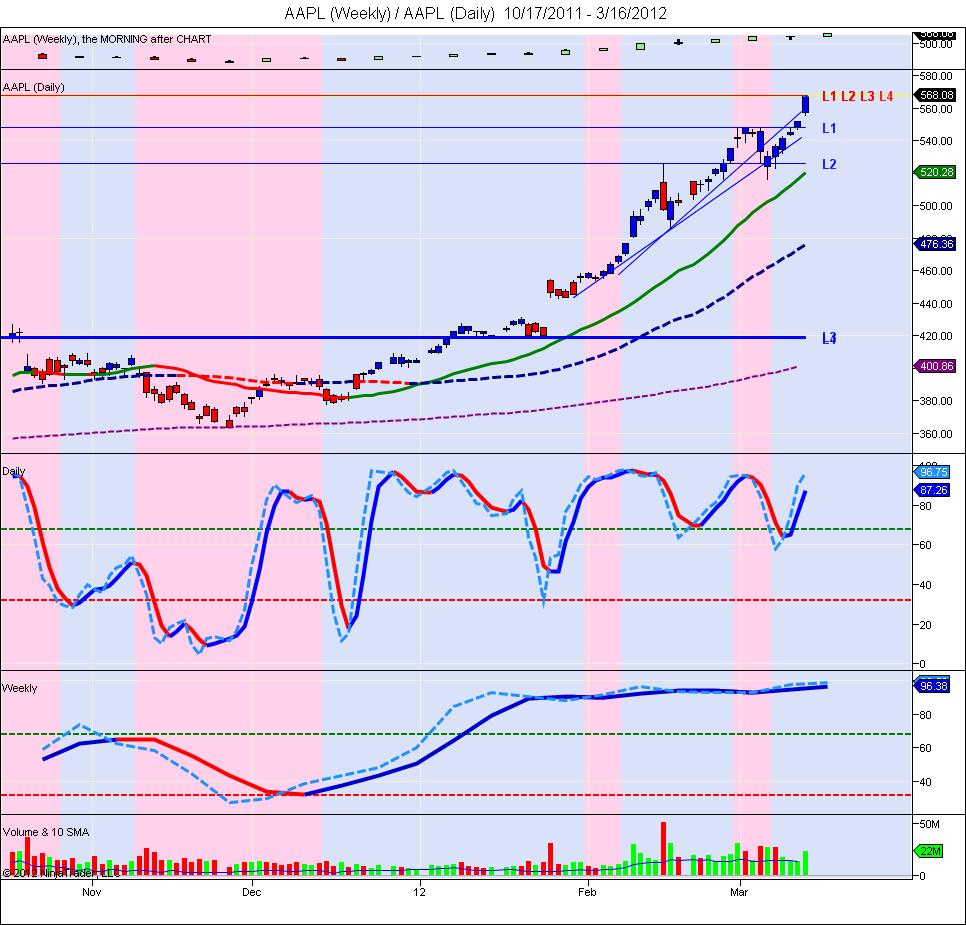Click the 96.38 weekly stochastic value tag

coord(933,685)
